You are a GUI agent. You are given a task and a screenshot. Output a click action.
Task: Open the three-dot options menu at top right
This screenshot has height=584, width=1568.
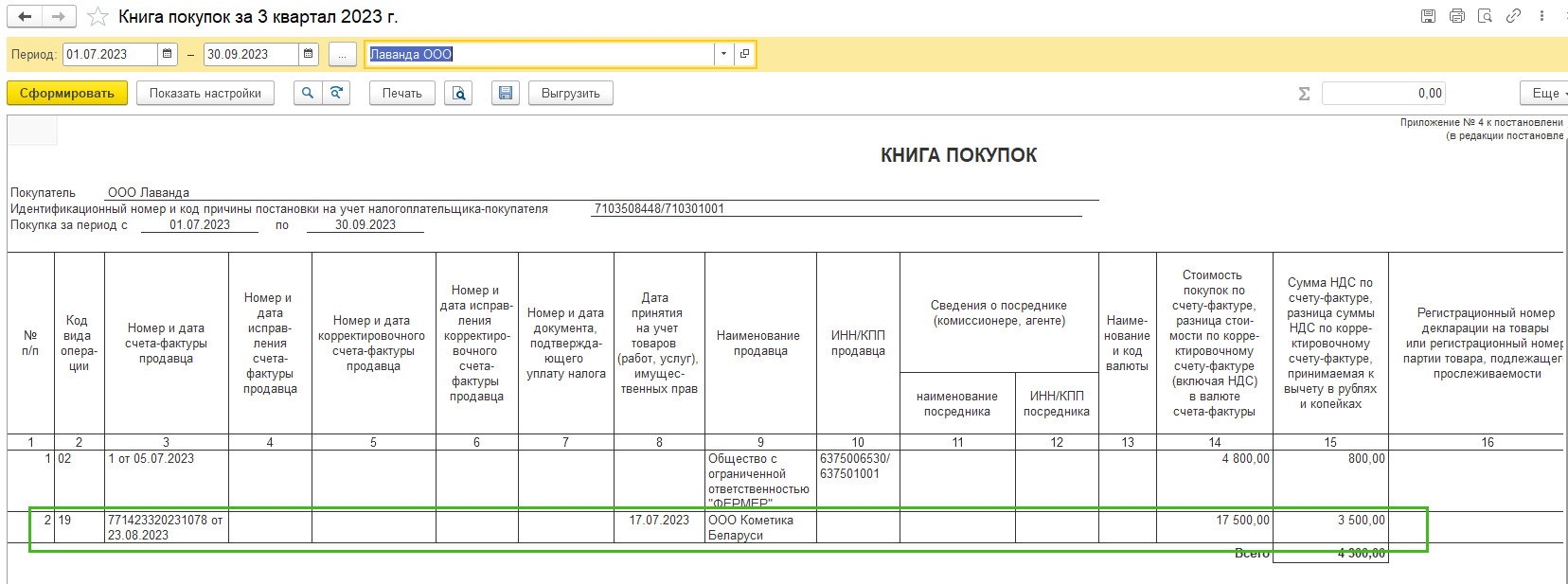[1541, 16]
